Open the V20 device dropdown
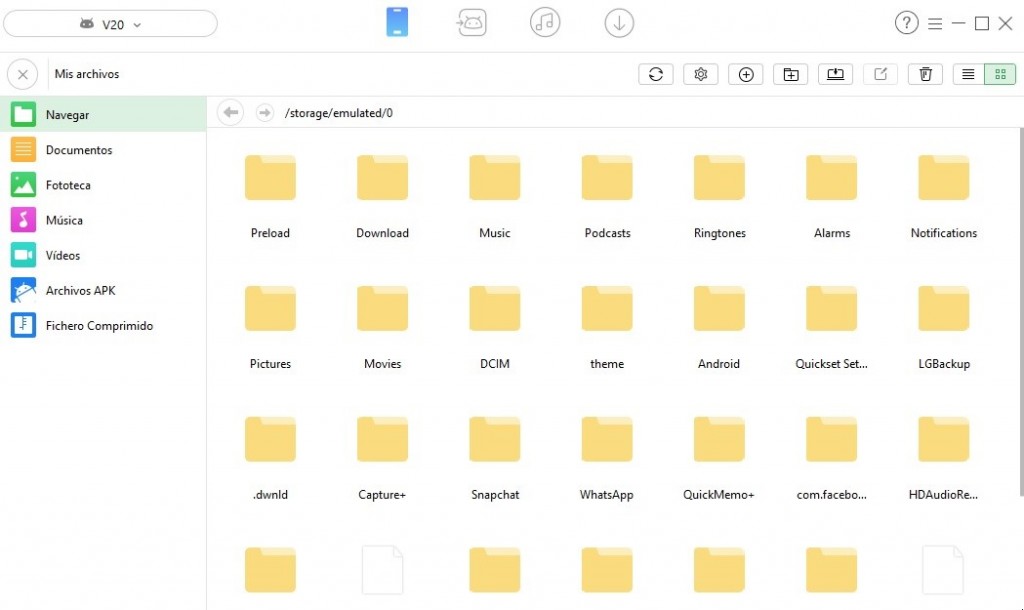The height and width of the screenshot is (610, 1024). [x=110, y=24]
